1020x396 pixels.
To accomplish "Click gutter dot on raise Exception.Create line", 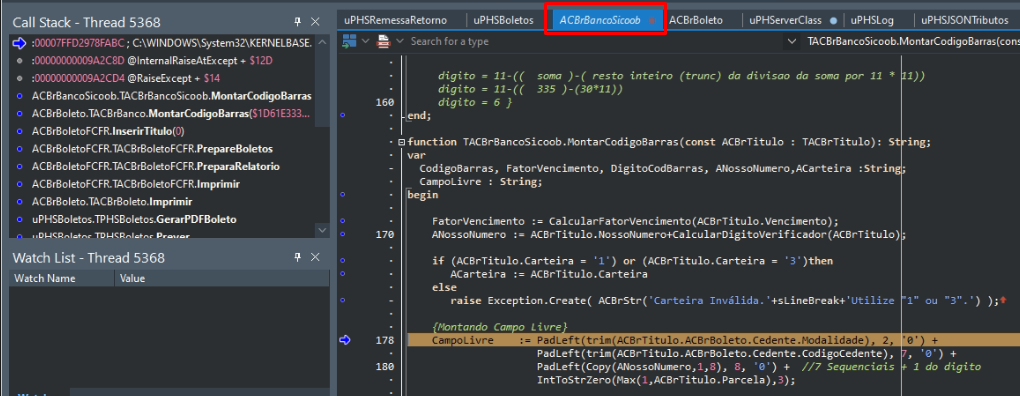I will click(342, 300).
